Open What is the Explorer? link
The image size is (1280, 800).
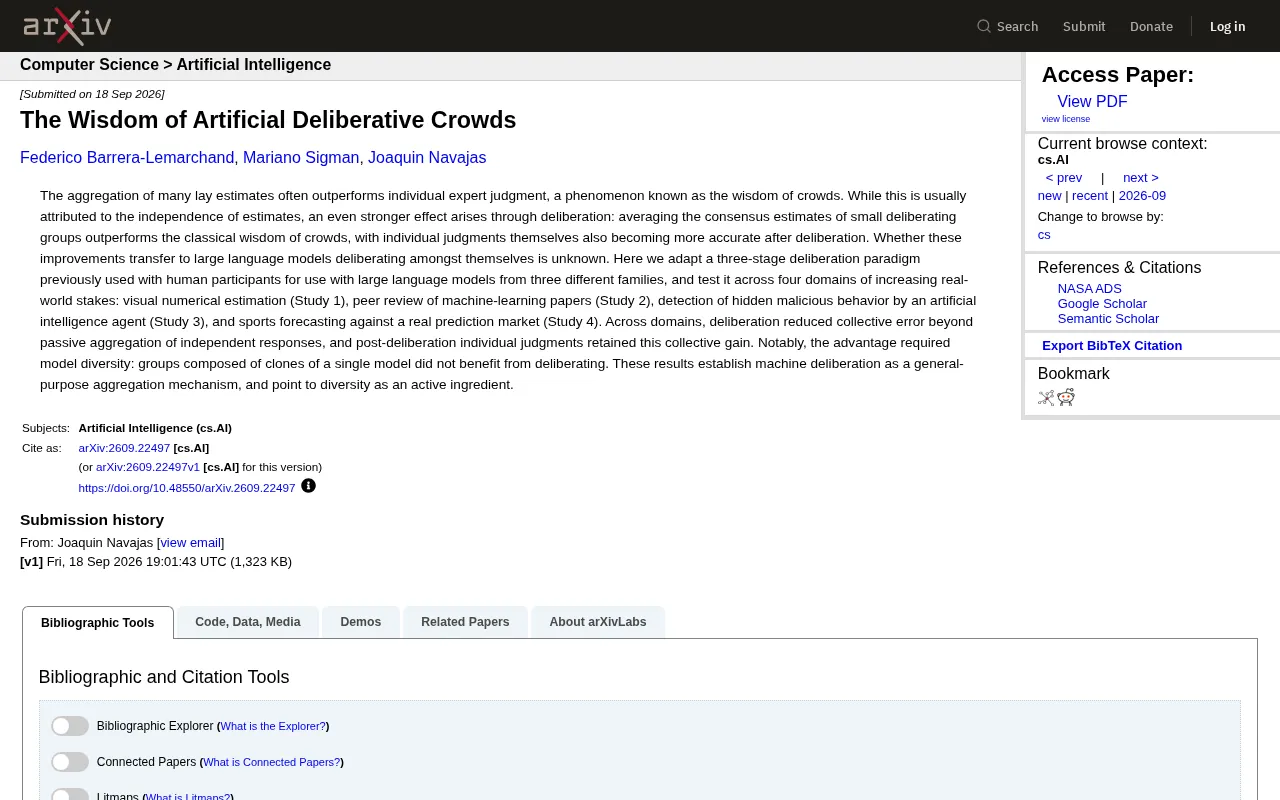pyautogui.click(x=273, y=726)
